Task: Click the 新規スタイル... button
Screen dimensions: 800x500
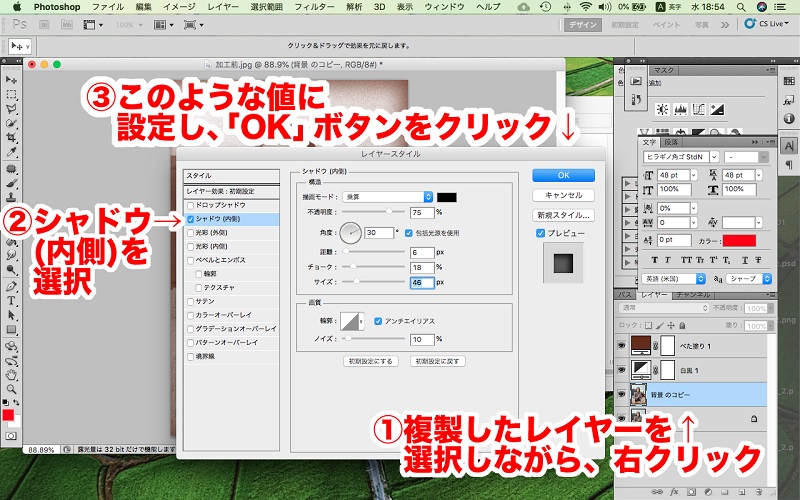Action: 563,215
